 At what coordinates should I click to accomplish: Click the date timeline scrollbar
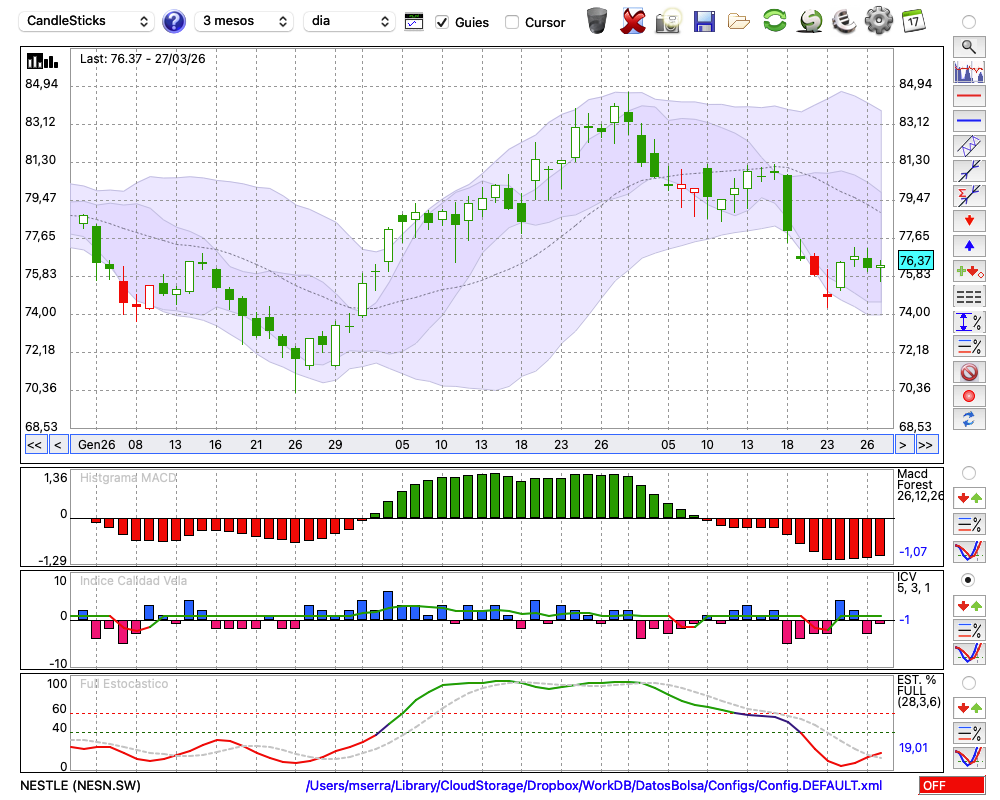point(480,445)
